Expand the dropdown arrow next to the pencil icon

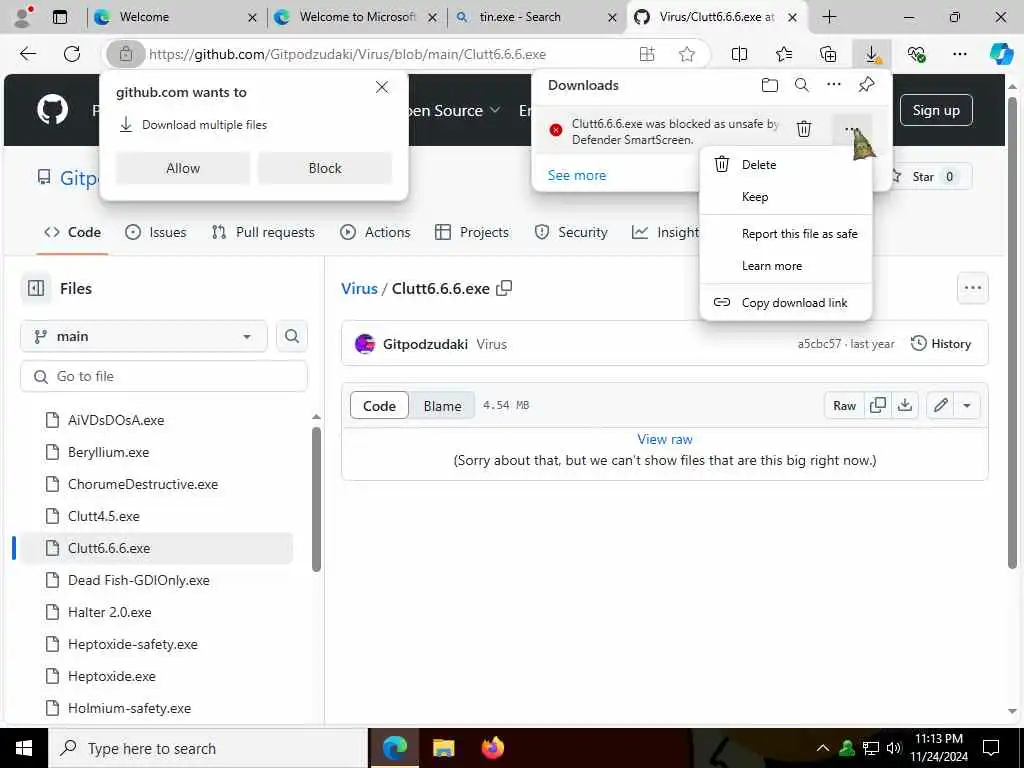(967, 406)
